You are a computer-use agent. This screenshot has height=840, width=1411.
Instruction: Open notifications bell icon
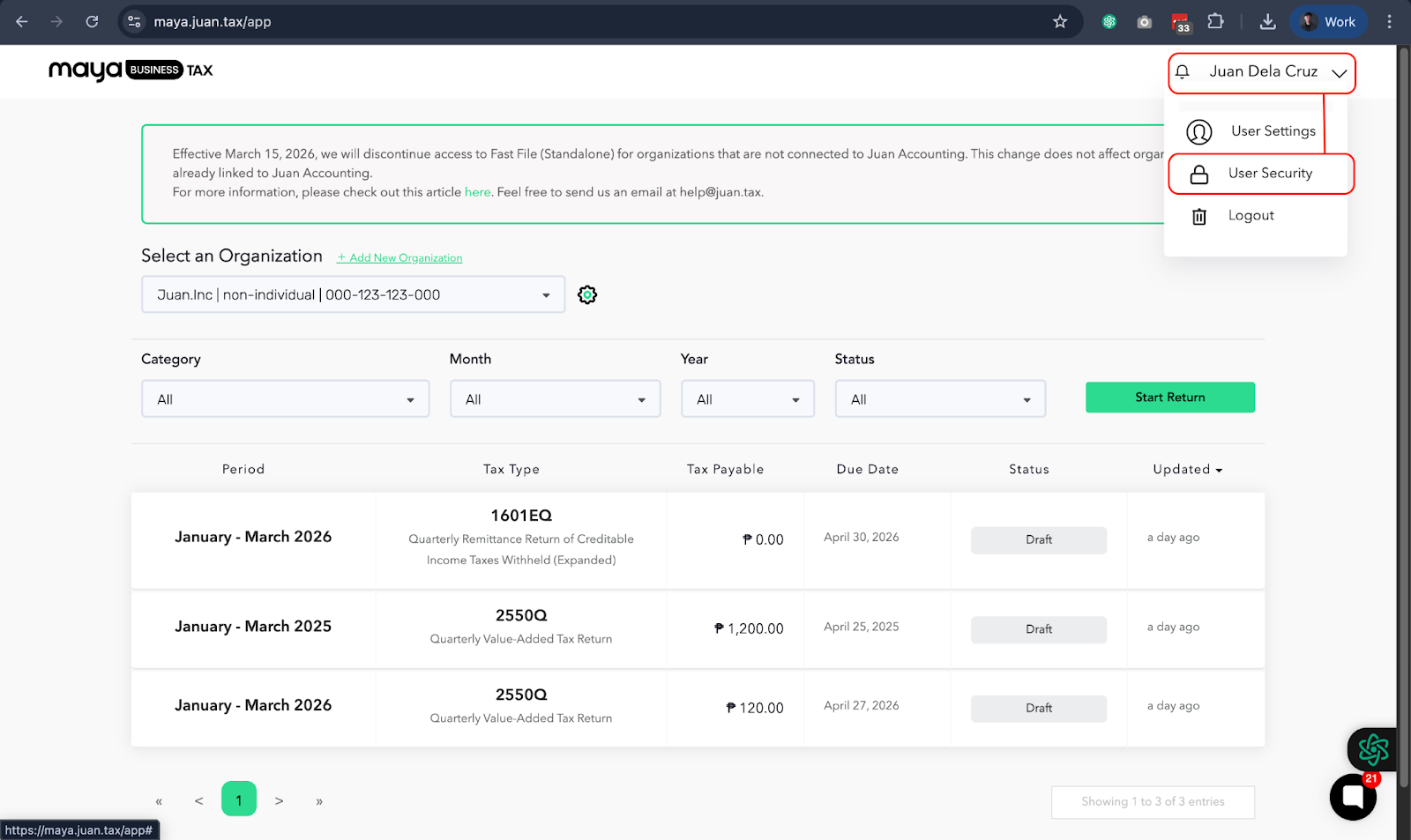[x=1183, y=71]
